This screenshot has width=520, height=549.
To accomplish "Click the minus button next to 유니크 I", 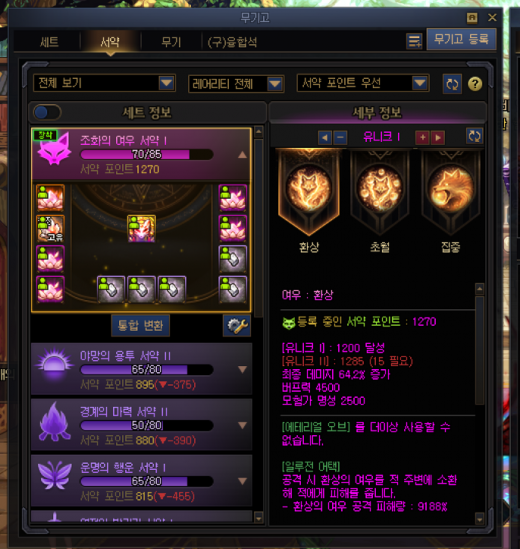I will pos(340,137).
